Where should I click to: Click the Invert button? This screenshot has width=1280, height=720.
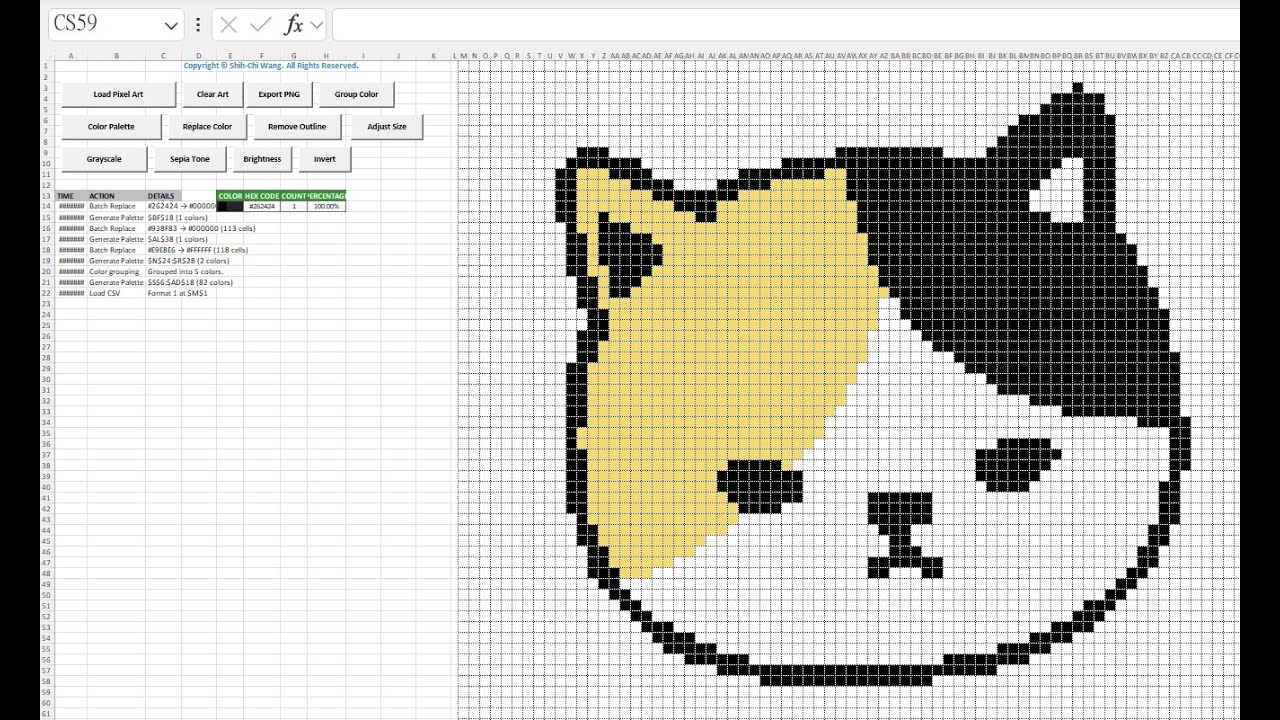[325, 159]
